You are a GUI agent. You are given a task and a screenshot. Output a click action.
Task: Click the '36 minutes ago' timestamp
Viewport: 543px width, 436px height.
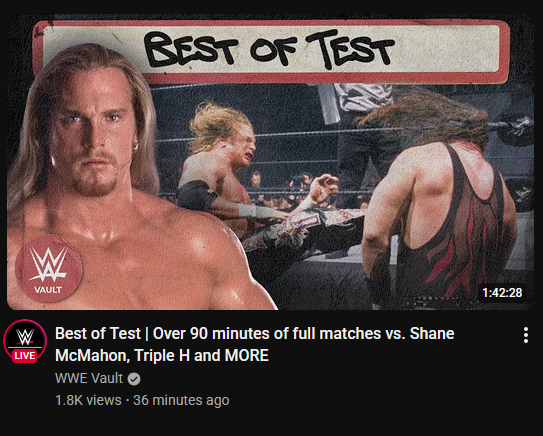[x=181, y=400]
